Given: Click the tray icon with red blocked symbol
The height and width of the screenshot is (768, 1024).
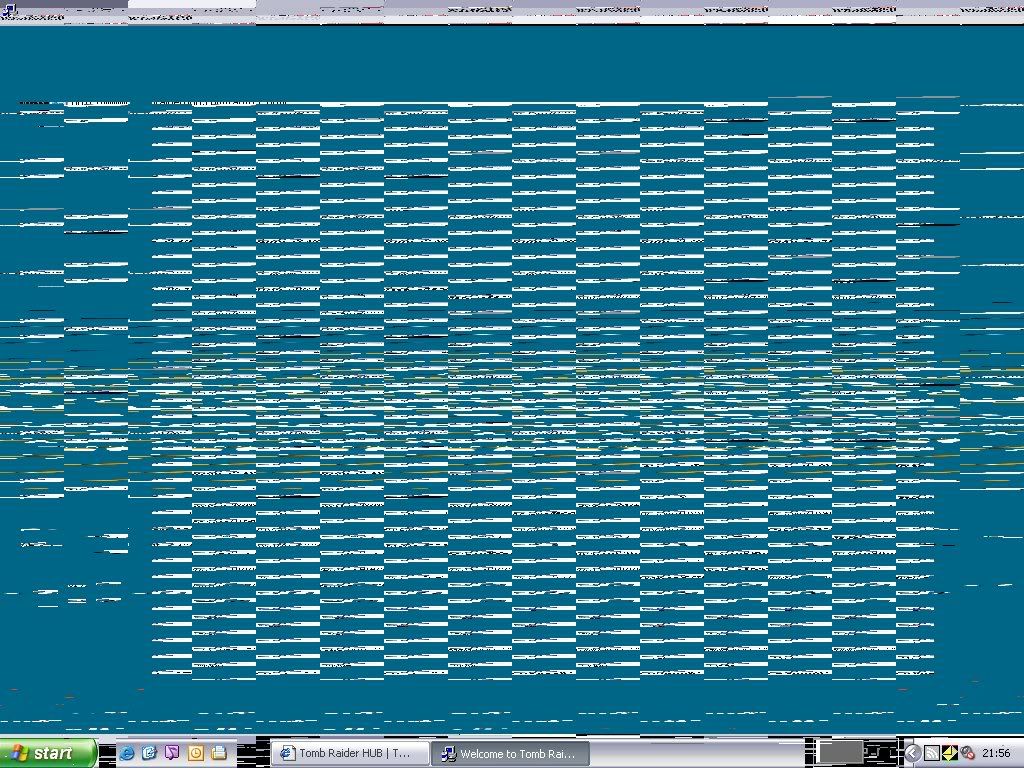Looking at the screenshot, I should [967, 754].
